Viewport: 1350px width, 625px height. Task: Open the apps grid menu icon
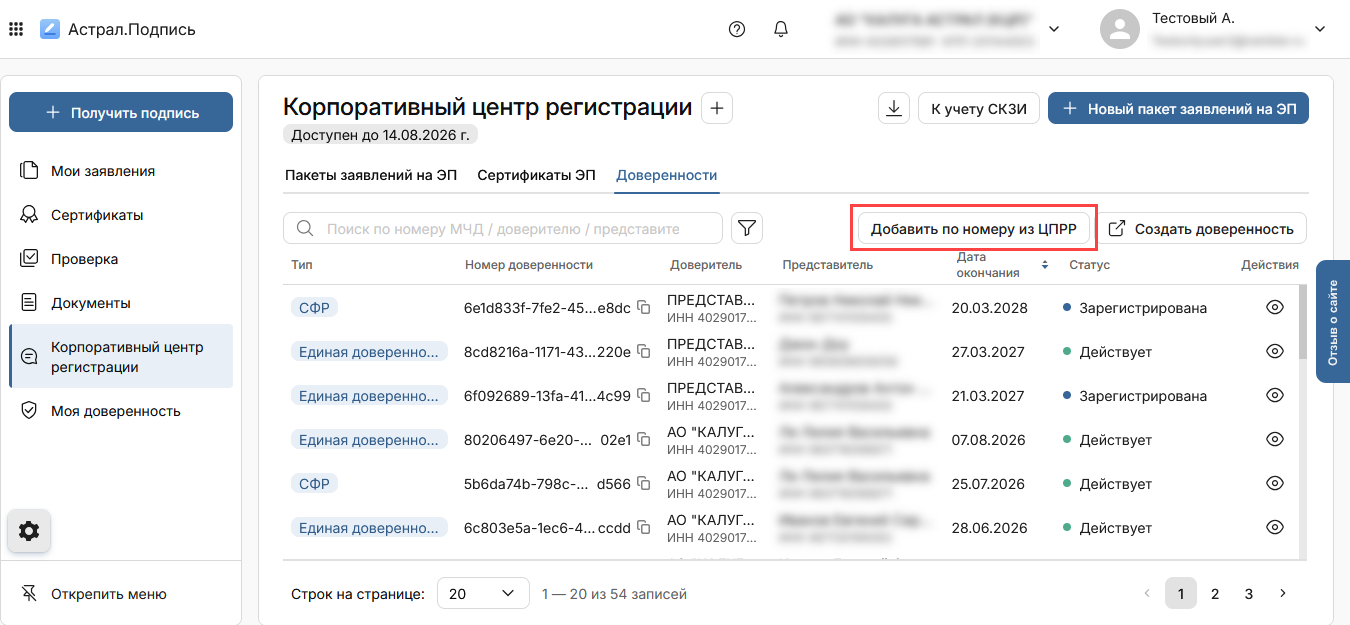click(16, 29)
